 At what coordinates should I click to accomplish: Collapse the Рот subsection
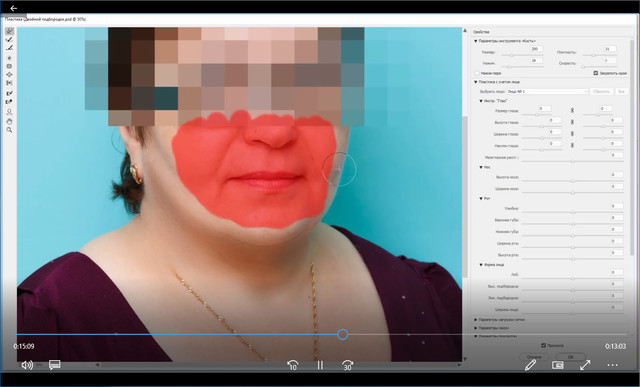(481, 198)
